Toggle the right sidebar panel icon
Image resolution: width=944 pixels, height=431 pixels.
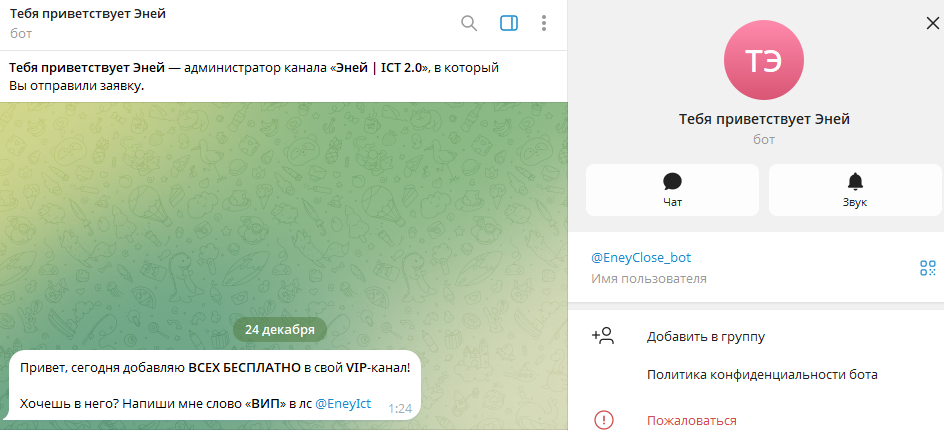(509, 23)
